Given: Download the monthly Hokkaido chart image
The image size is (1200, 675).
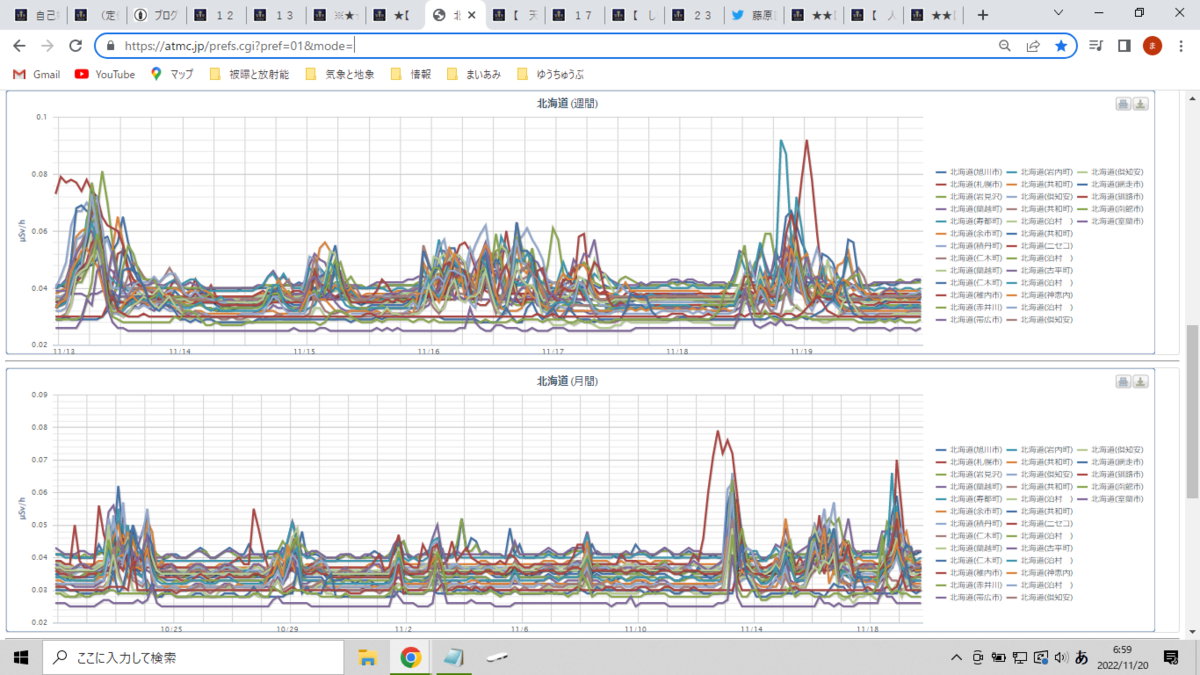Looking at the screenshot, I should 1141,382.
